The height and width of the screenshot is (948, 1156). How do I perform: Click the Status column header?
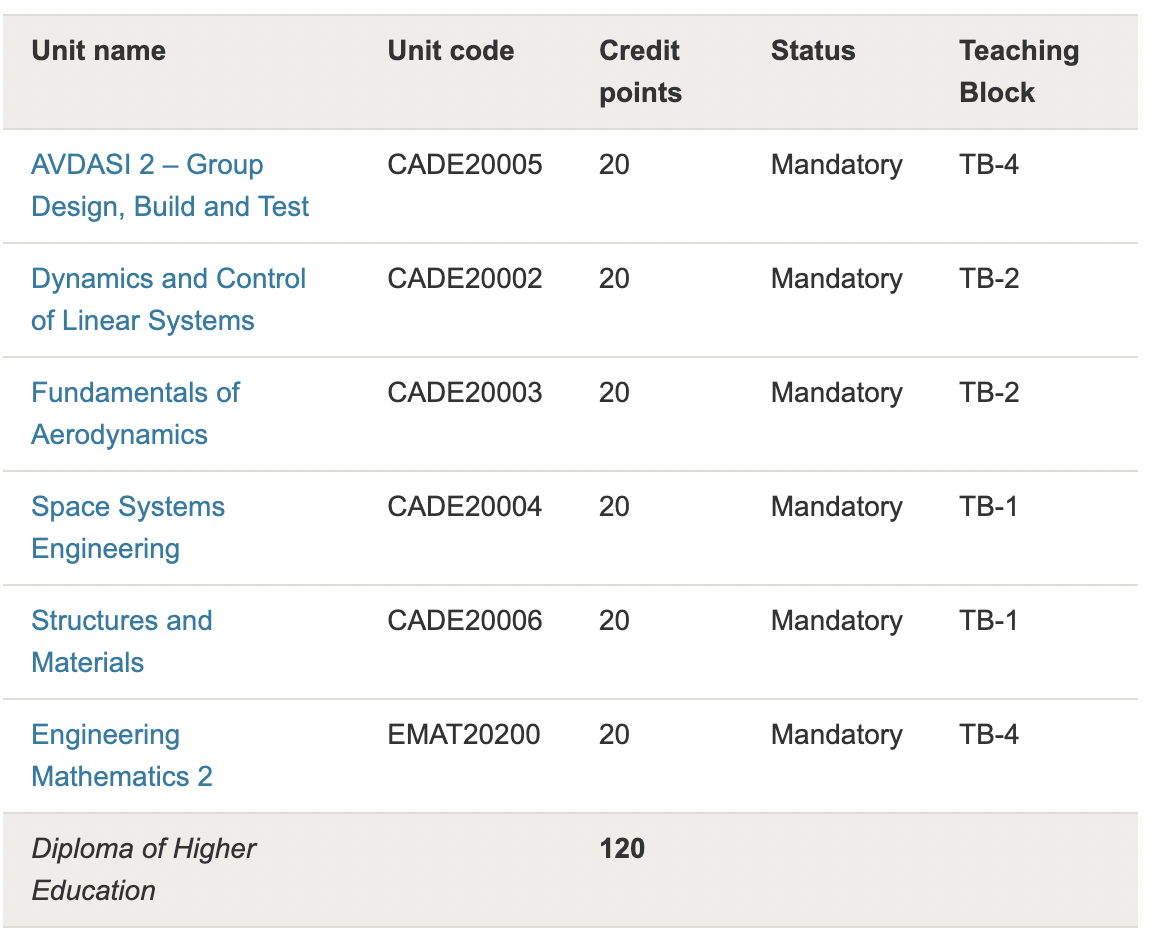[813, 51]
